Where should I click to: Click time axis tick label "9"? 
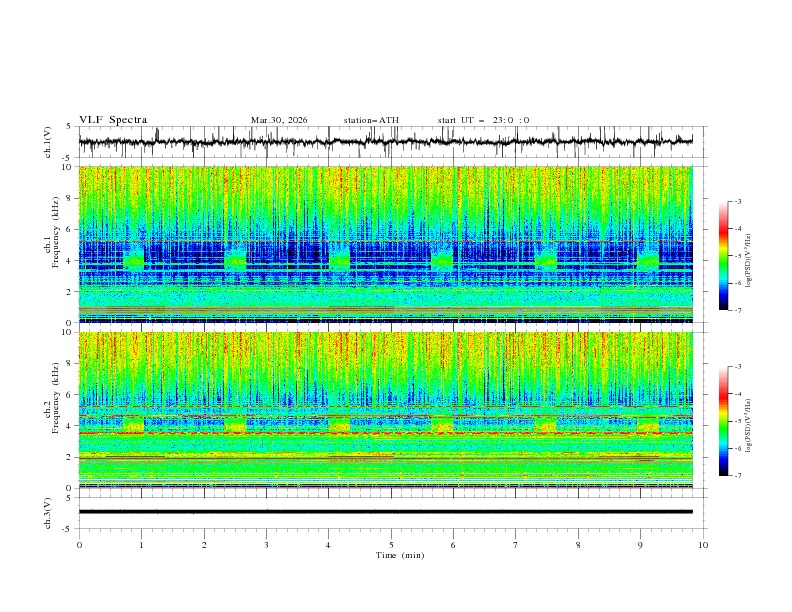coord(640,545)
